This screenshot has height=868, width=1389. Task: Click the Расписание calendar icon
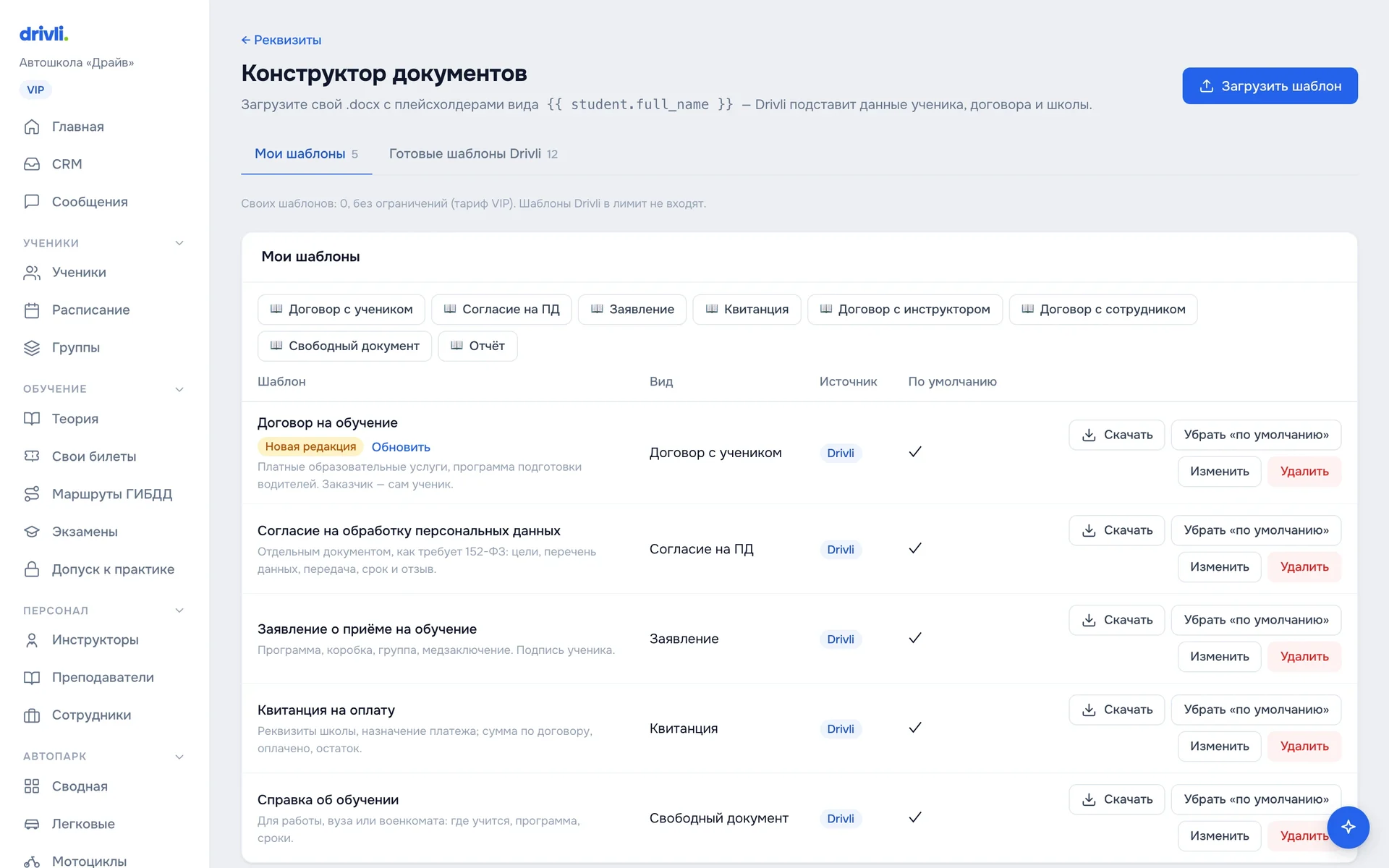point(32,310)
